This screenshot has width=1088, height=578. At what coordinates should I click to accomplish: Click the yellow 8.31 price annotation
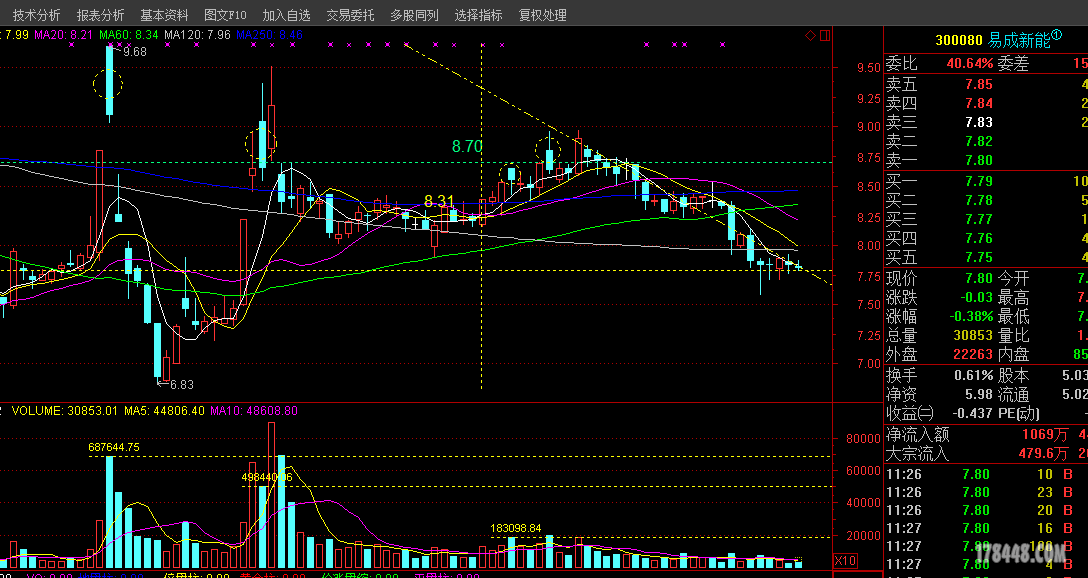click(439, 201)
